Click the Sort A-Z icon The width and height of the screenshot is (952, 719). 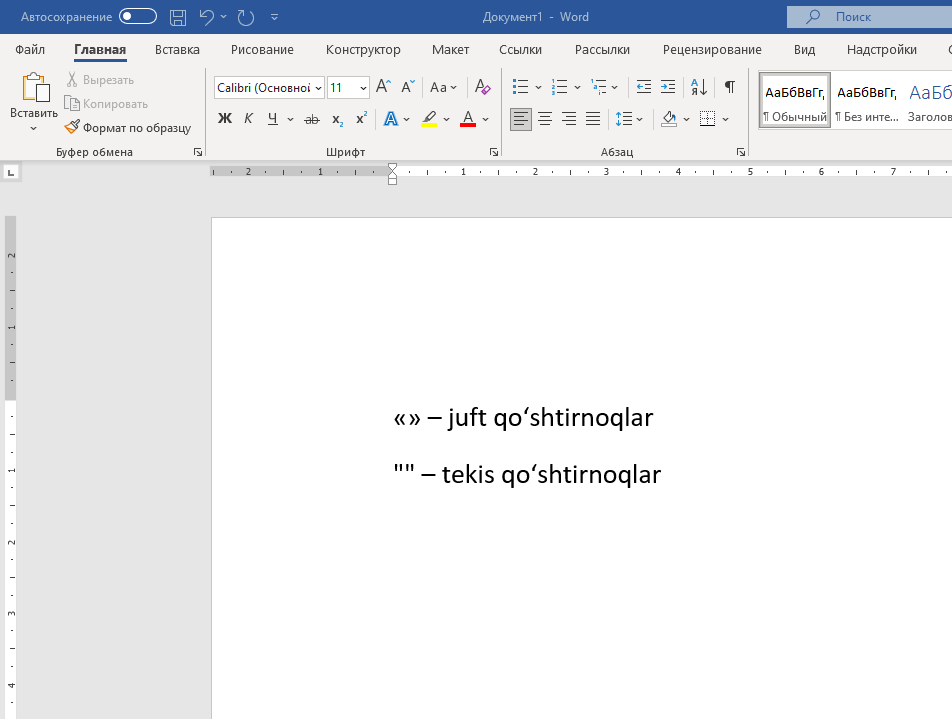699,88
